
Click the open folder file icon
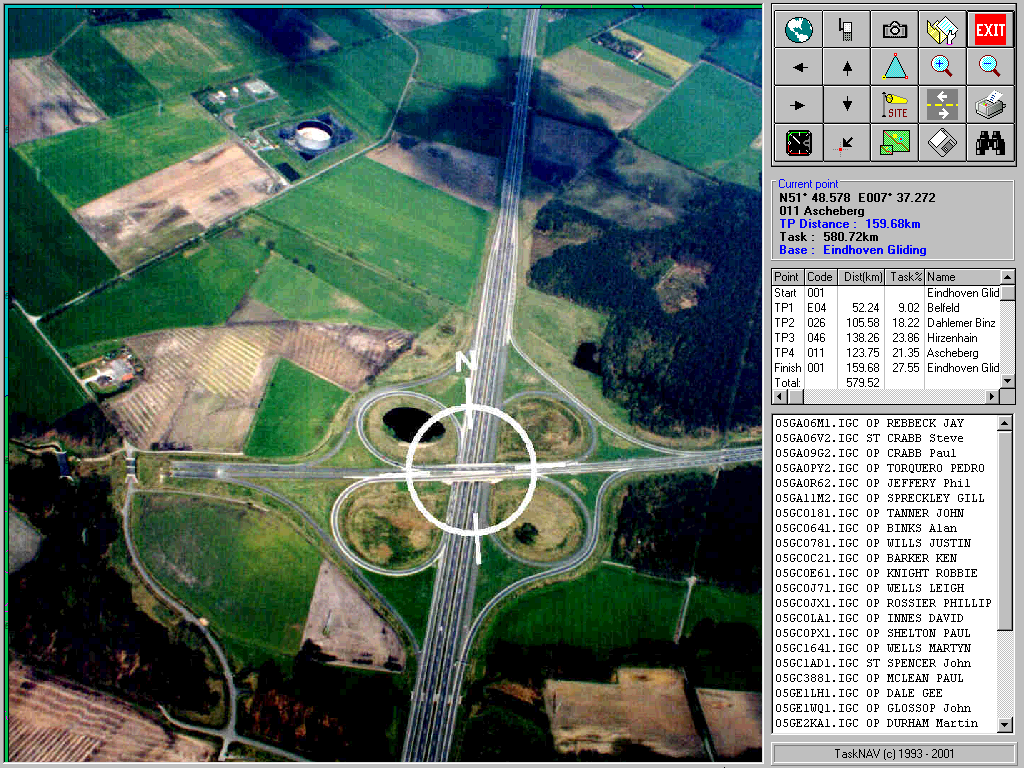pos(942,29)
